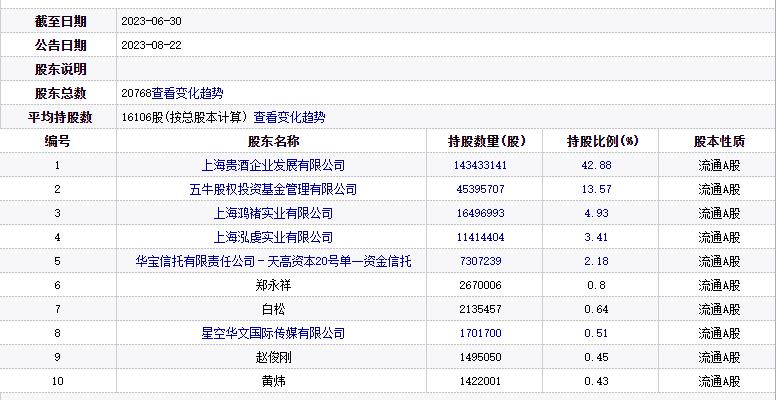Image resolution: width=777 pixels, height=400 pixels.
Task: Select shareholder name 郑永祥
Action: click(x=273, y=285)
